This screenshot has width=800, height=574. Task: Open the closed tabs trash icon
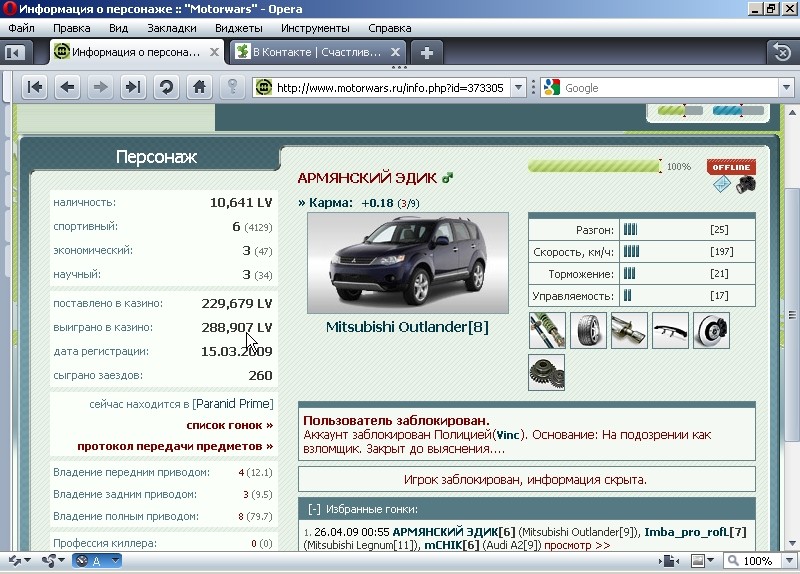[782, 52]
